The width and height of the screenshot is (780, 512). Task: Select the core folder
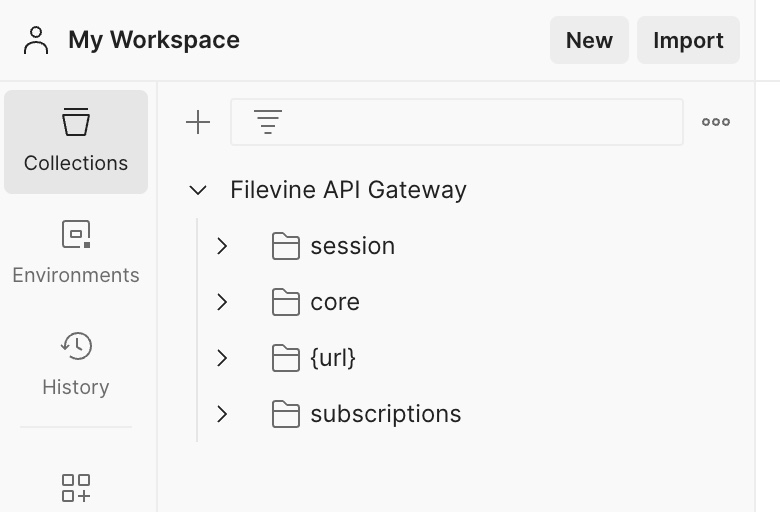click(x=335, y=302)
